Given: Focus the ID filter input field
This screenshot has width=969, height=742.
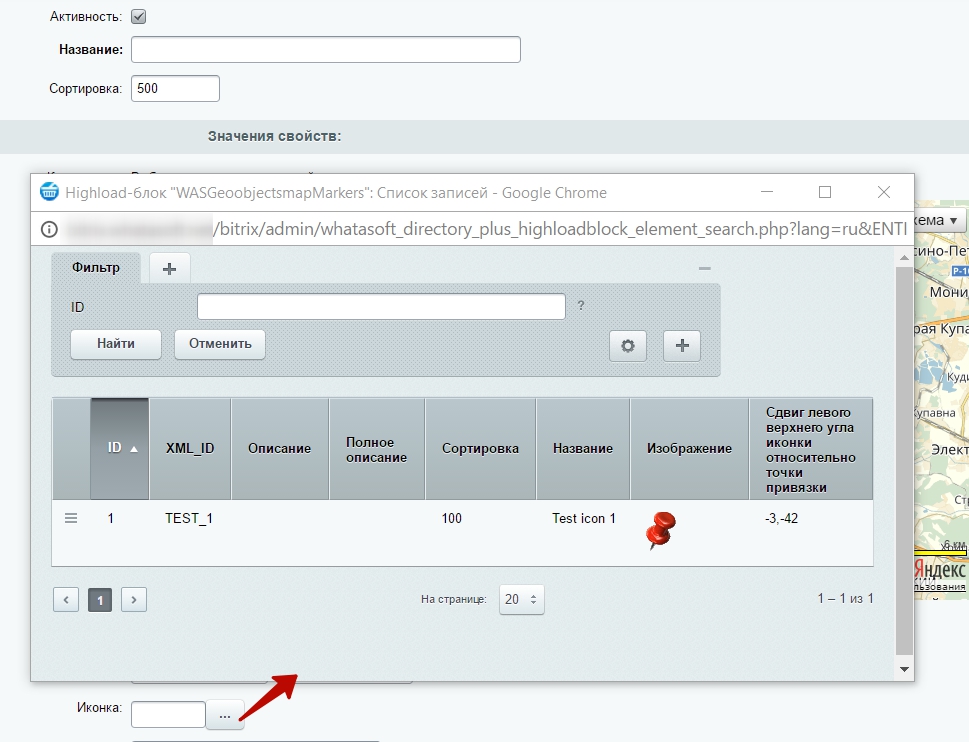Looking at the screenshot, I should tap(381, 306).
